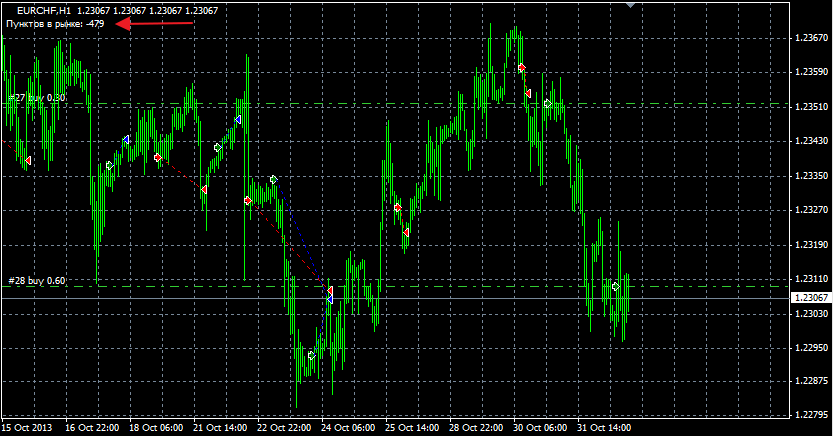
Task: Click the 28 Oct 22:00 time label
Action: click(x=476, y=428)
